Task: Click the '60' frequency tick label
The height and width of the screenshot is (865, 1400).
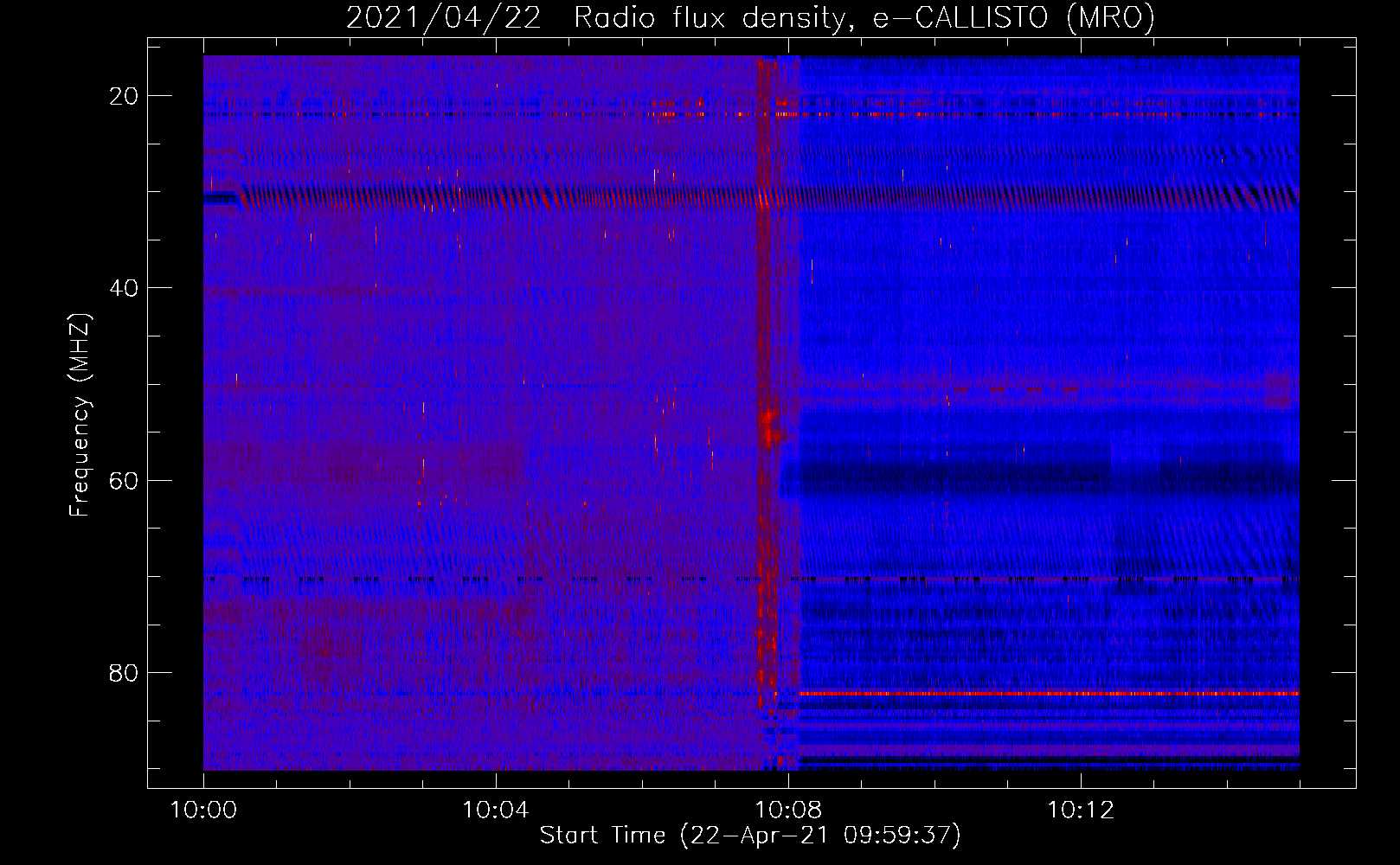Action: (x=124, y=480)
